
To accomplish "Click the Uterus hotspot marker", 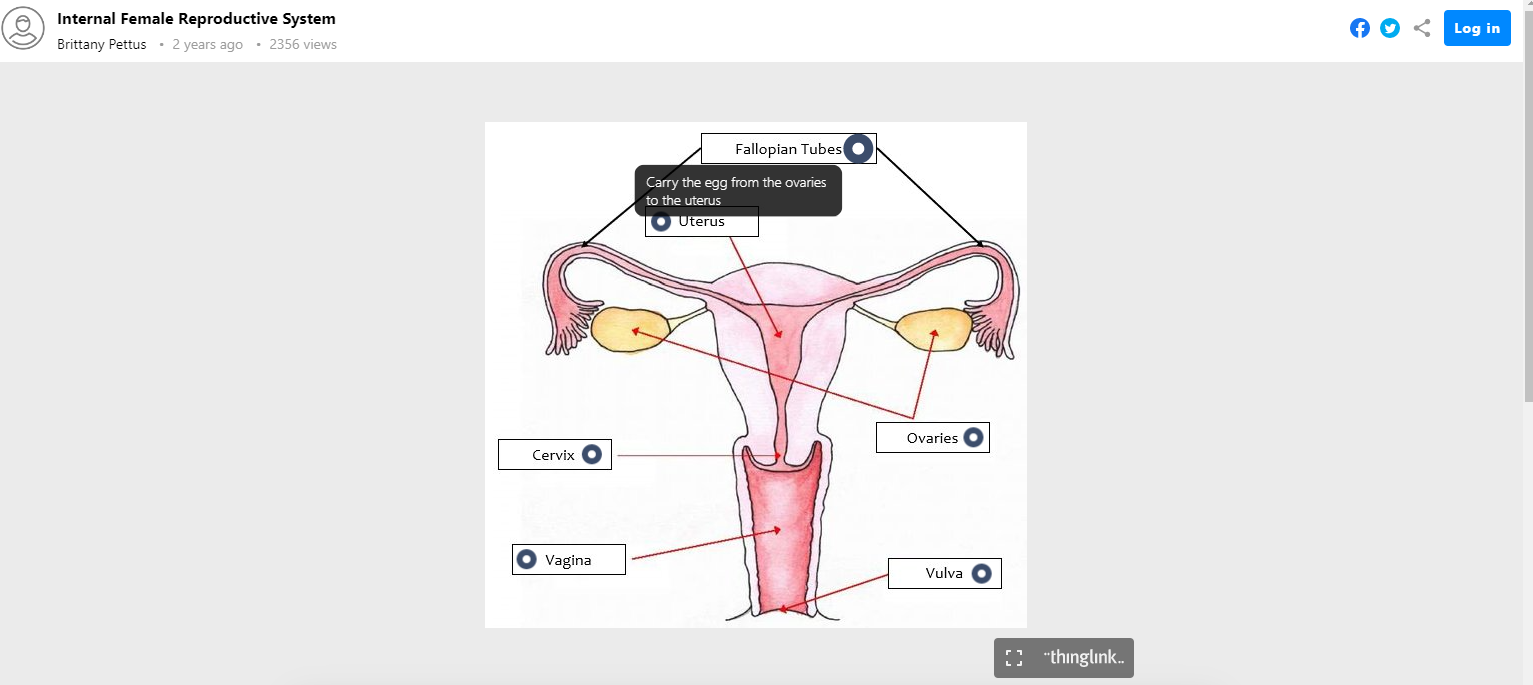I will point(660,222).
